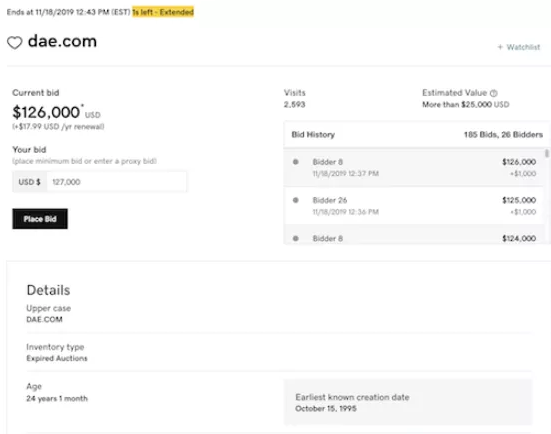551x434 pixels.
Task: Click the highlighted time left Extended notice
Action: click(x=163, y=12)
